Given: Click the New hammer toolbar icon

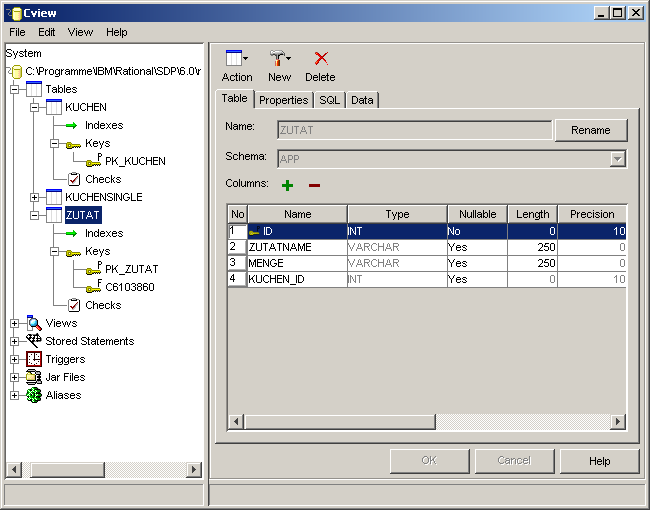Looking at the screenshot, I should coord(280,58).
